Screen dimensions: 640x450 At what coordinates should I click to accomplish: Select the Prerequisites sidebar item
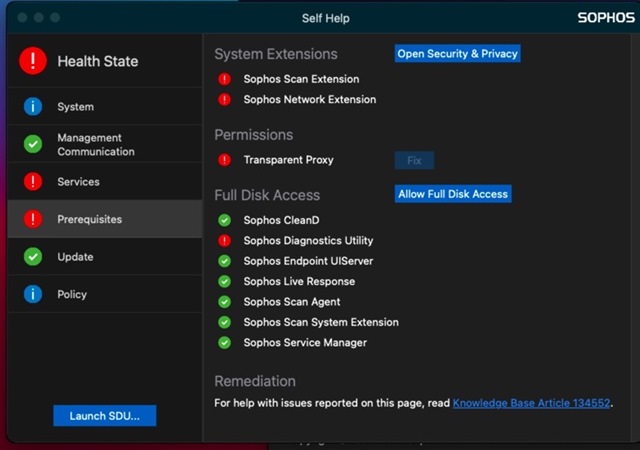105,219
